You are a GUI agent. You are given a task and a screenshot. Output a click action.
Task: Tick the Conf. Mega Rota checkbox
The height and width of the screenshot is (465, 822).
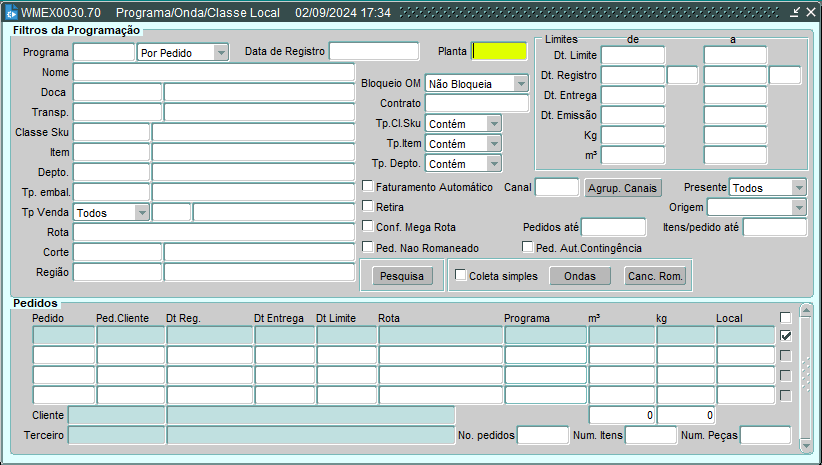coord(368,227)
